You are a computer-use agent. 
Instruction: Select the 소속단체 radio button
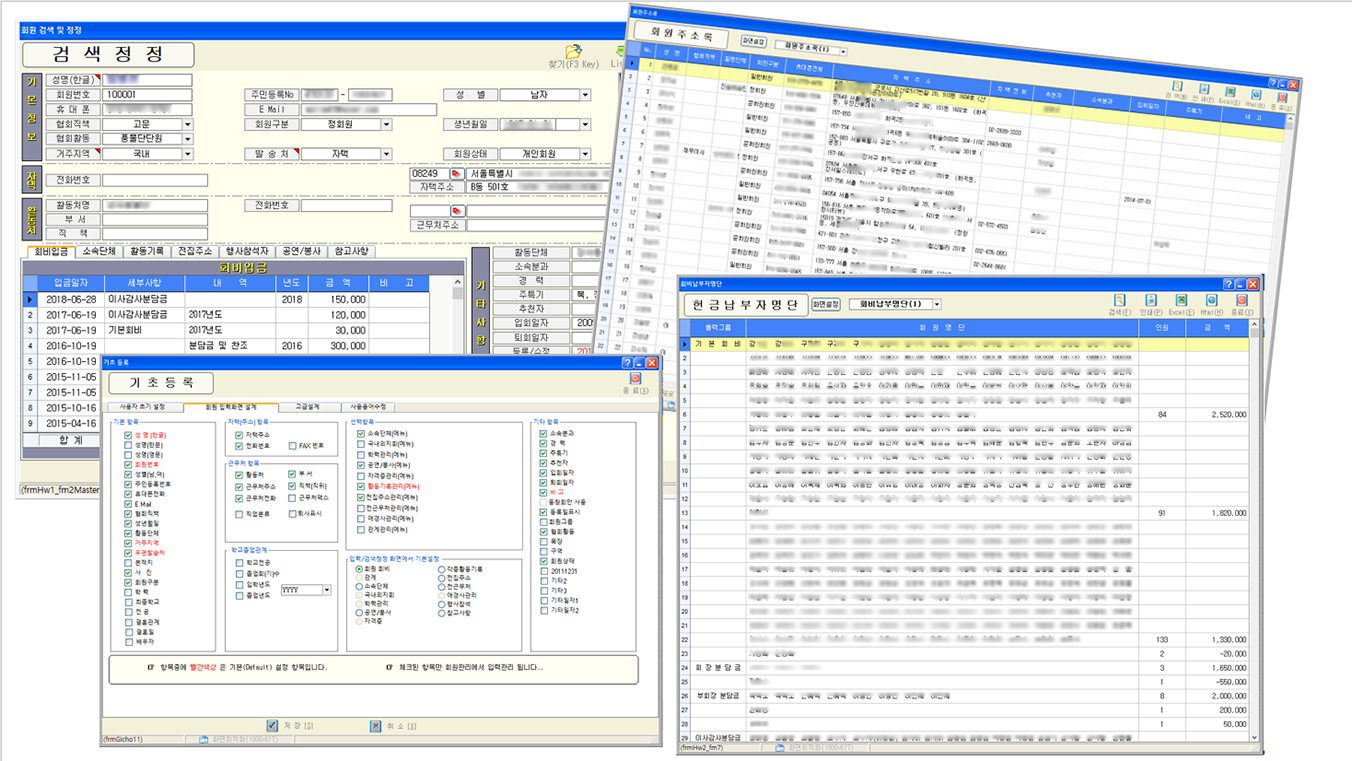pos(359,587)
